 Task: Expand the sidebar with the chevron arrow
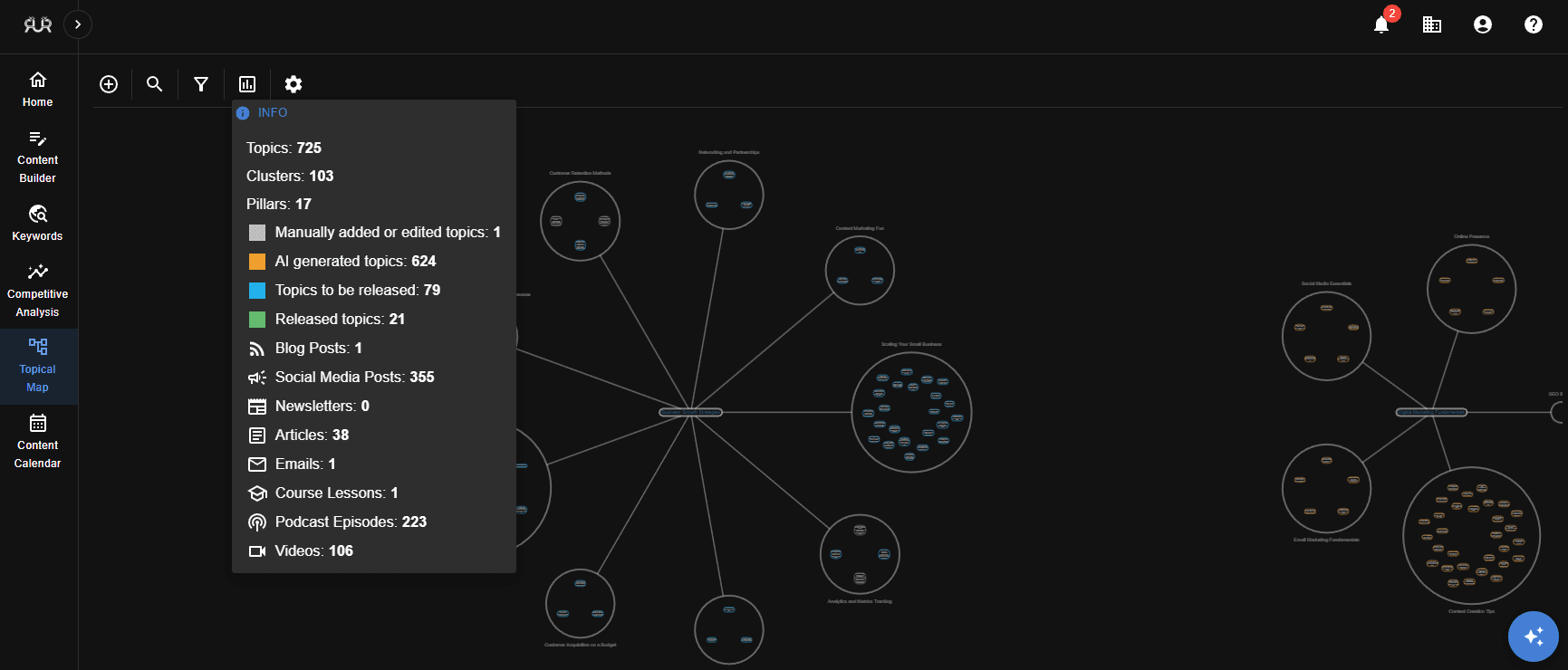click(x=78, y=24)
